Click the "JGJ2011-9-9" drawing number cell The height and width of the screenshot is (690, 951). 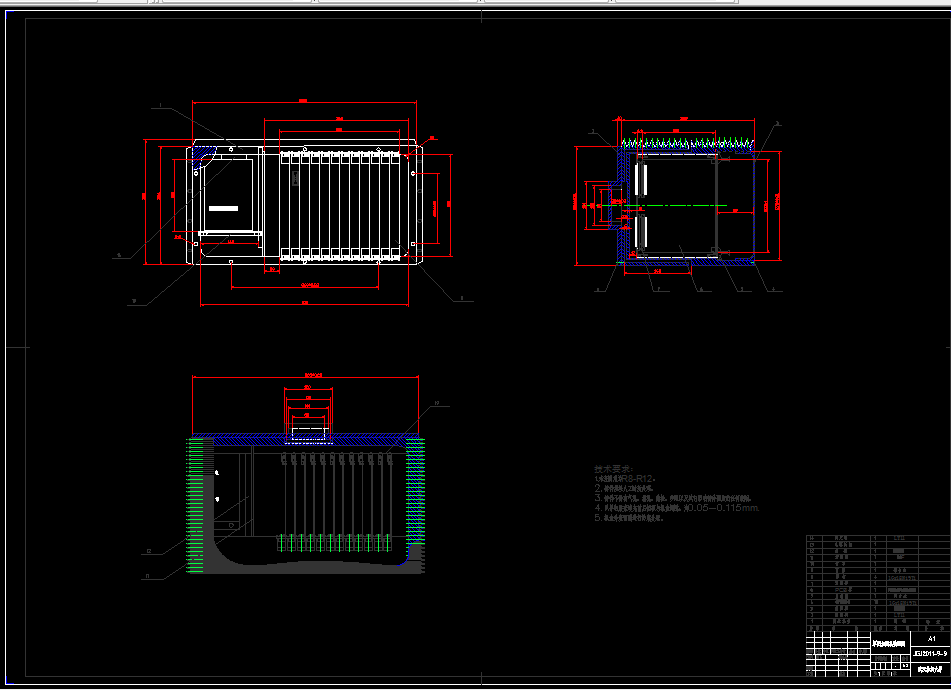point(931,654)
